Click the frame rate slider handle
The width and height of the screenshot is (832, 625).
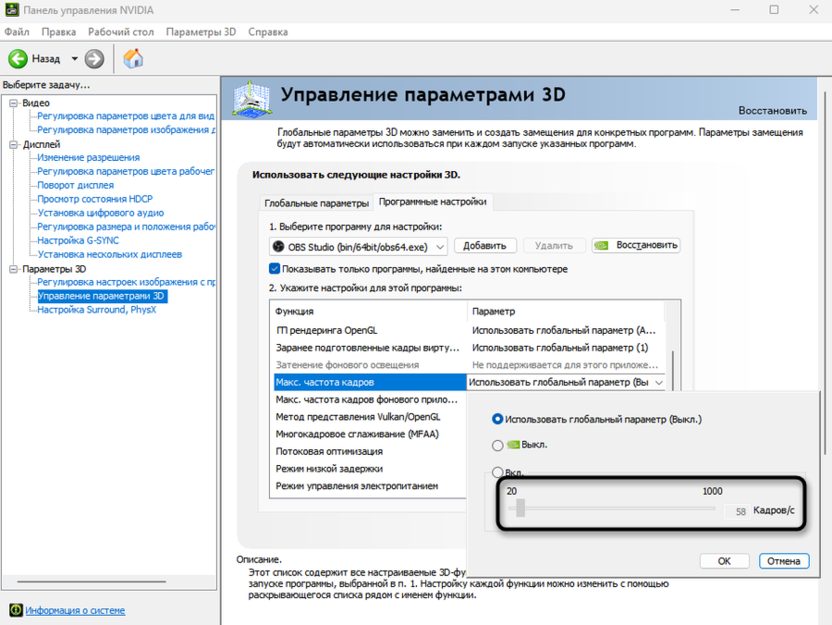(521, 508)
